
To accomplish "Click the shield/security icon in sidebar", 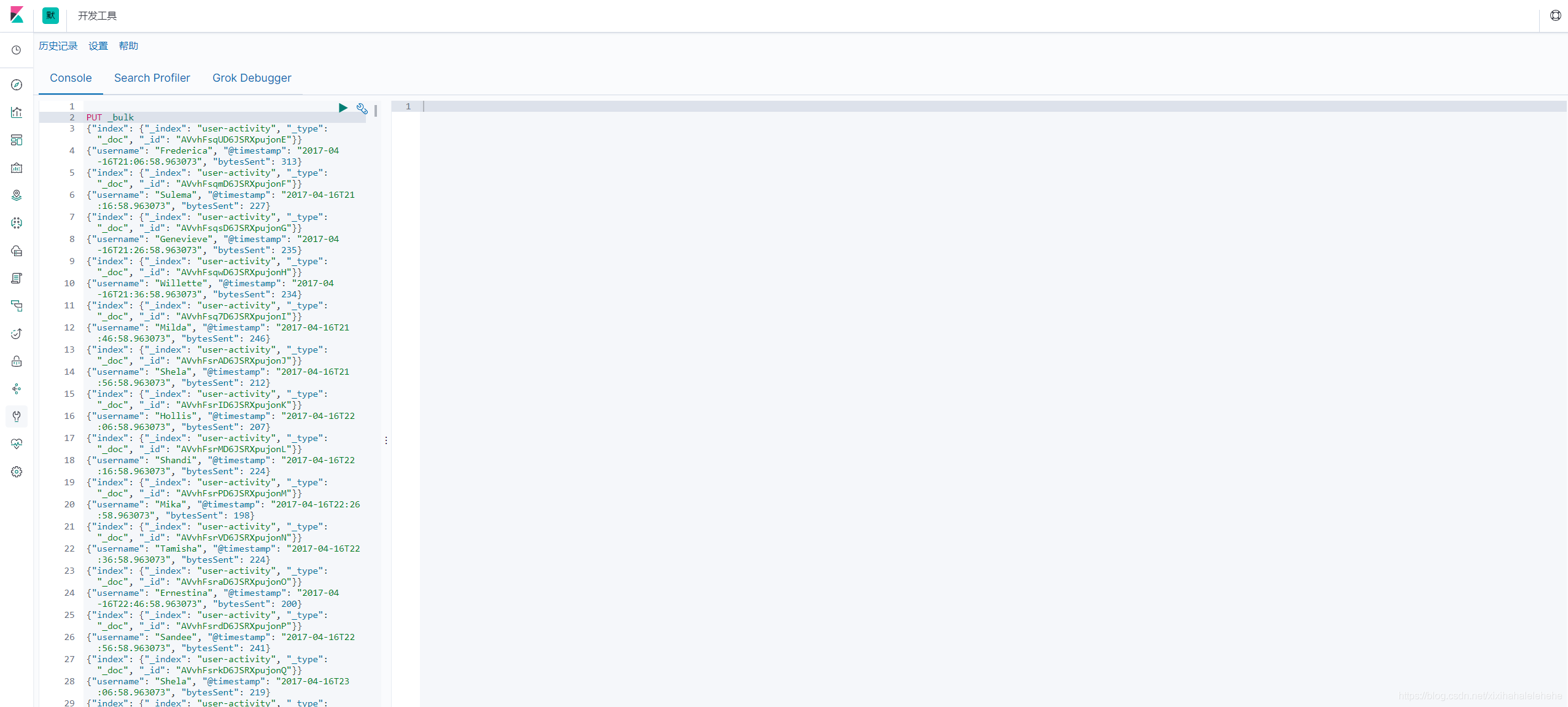I will [19, 361].
